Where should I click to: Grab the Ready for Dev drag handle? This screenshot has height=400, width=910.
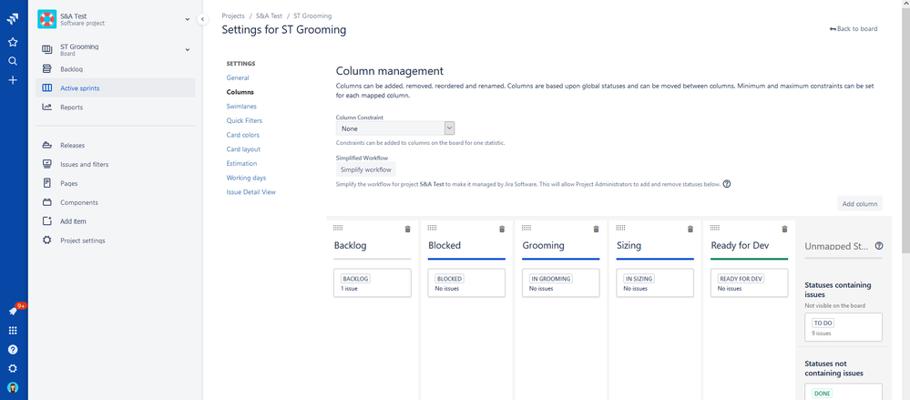point(715,228)
